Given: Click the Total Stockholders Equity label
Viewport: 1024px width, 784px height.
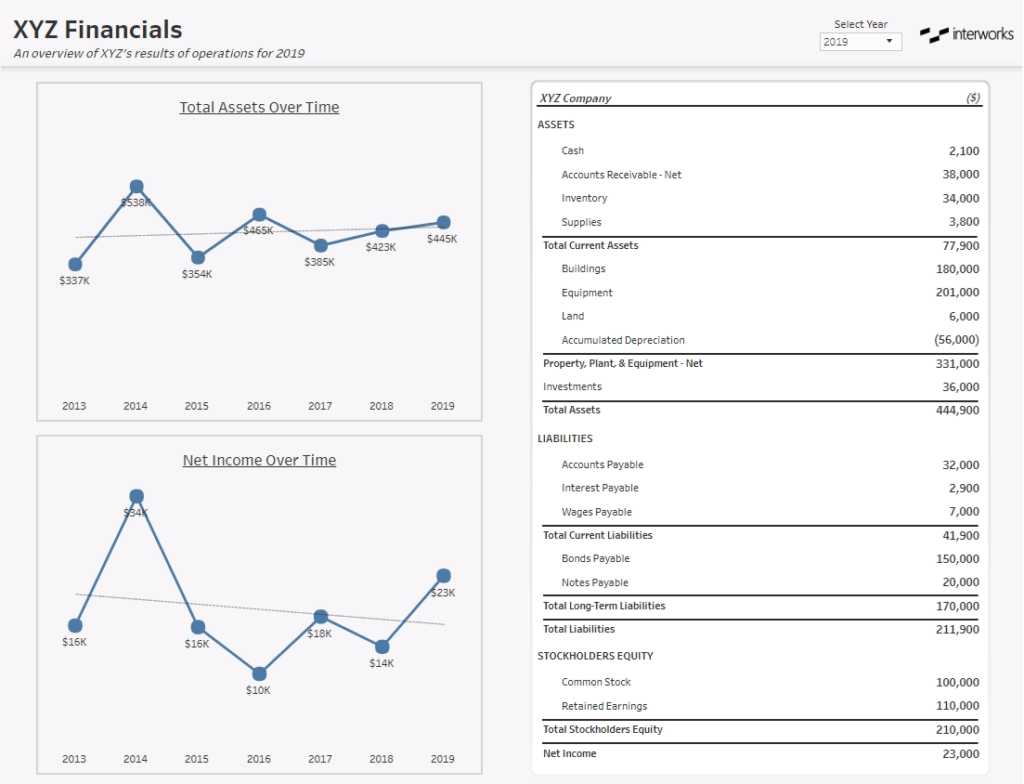Looking at the screenshot, I should pyautogui.click(x=603, y=729).
